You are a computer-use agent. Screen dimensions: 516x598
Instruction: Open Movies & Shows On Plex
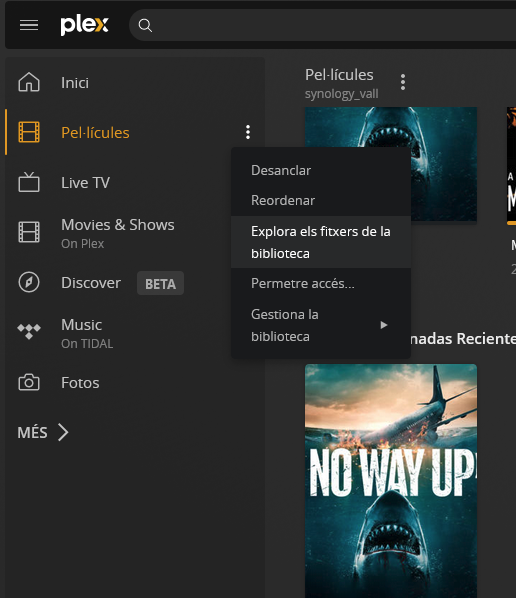click(117, 233)
